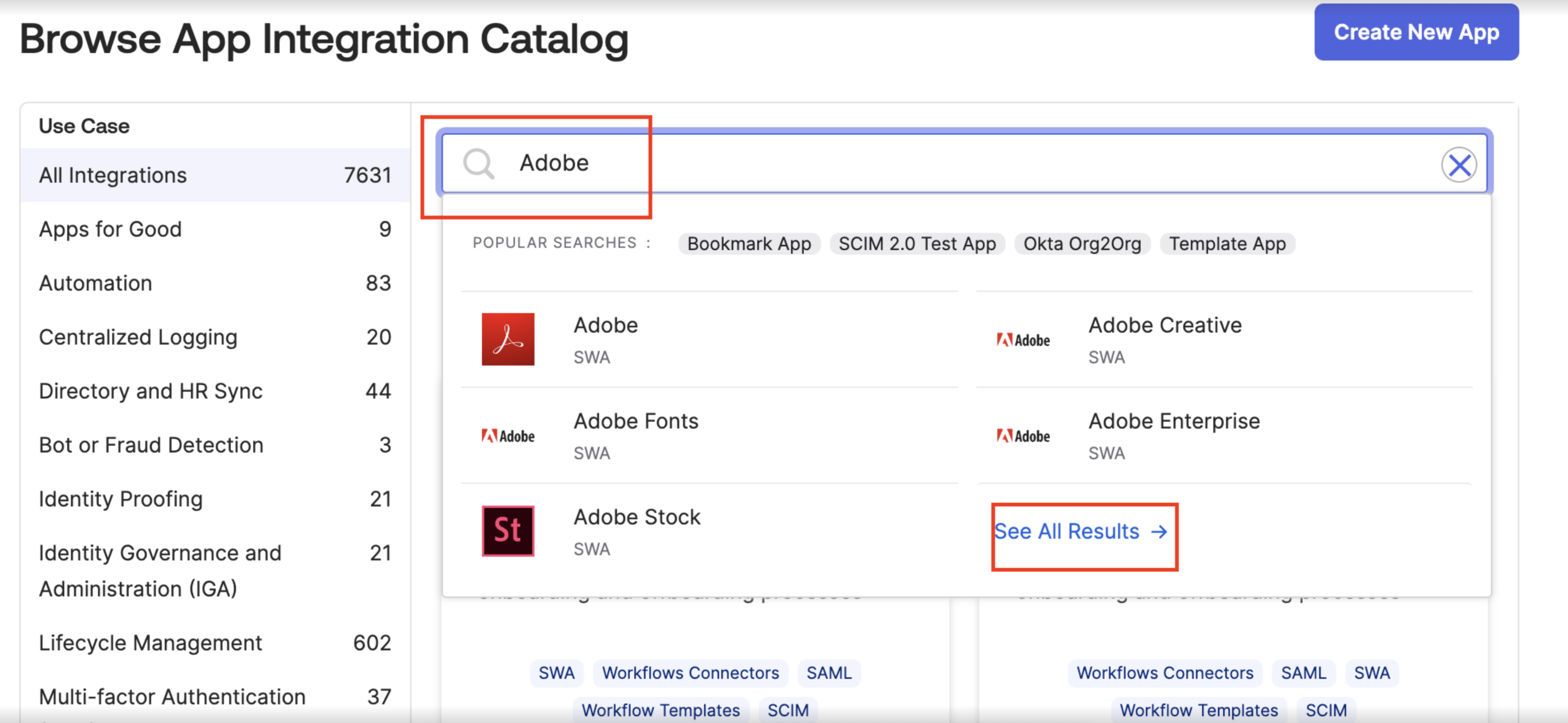Open the Adobe Creative result
Viewport: 1568px width, 723px height.
click(1224, 340)
